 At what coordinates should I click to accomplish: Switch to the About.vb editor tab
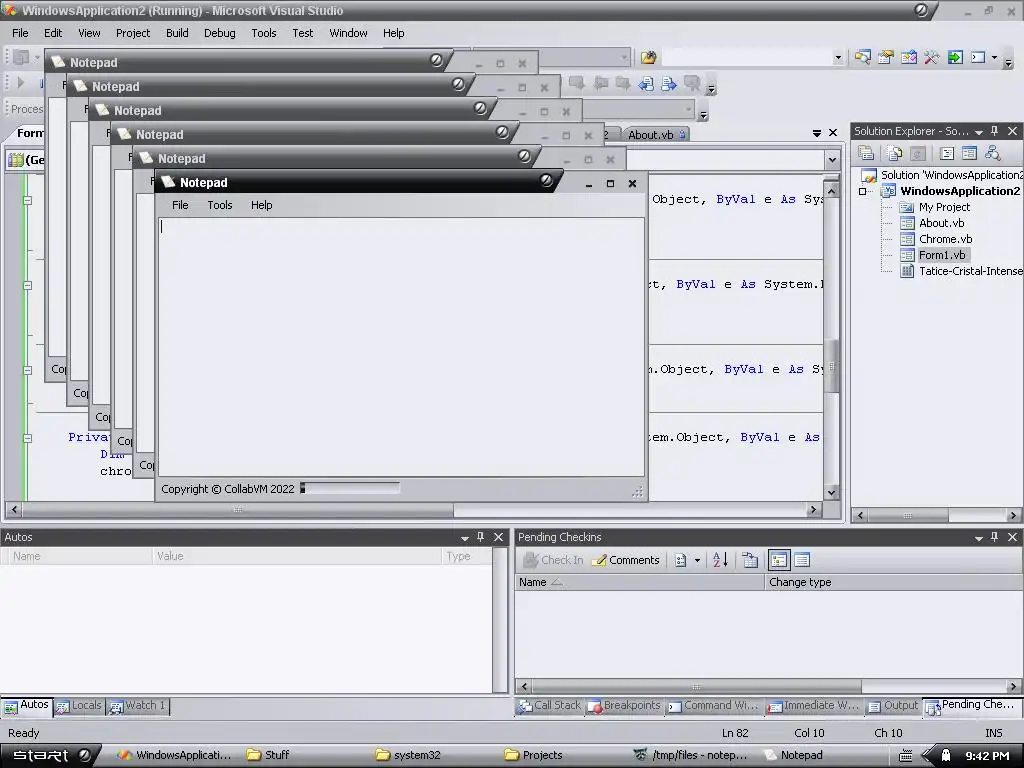click(x=656, y=135)
